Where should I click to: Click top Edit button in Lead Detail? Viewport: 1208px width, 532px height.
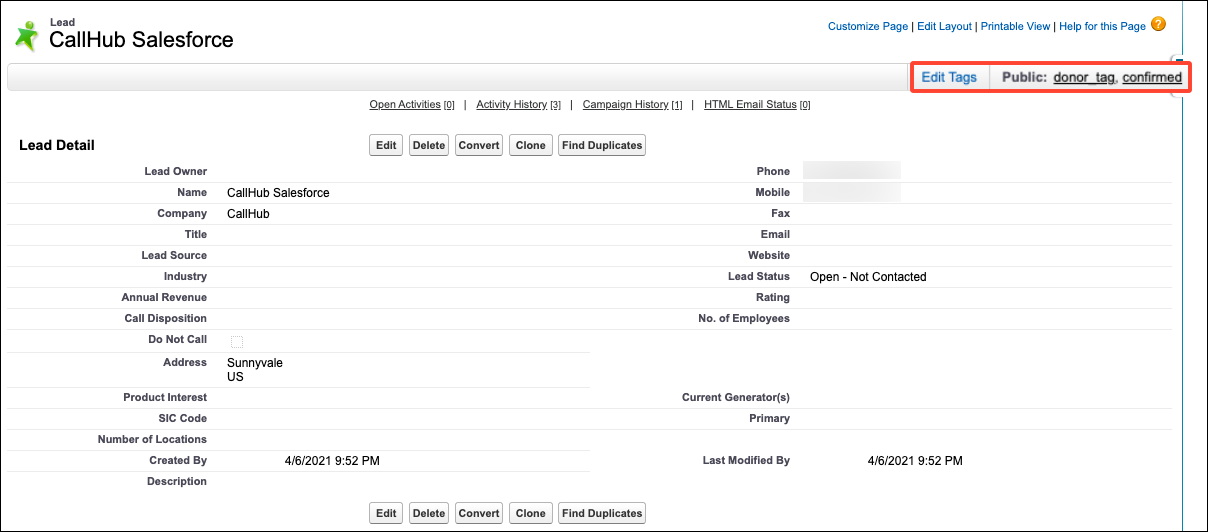pyautogui.click(x=386, y=145)
